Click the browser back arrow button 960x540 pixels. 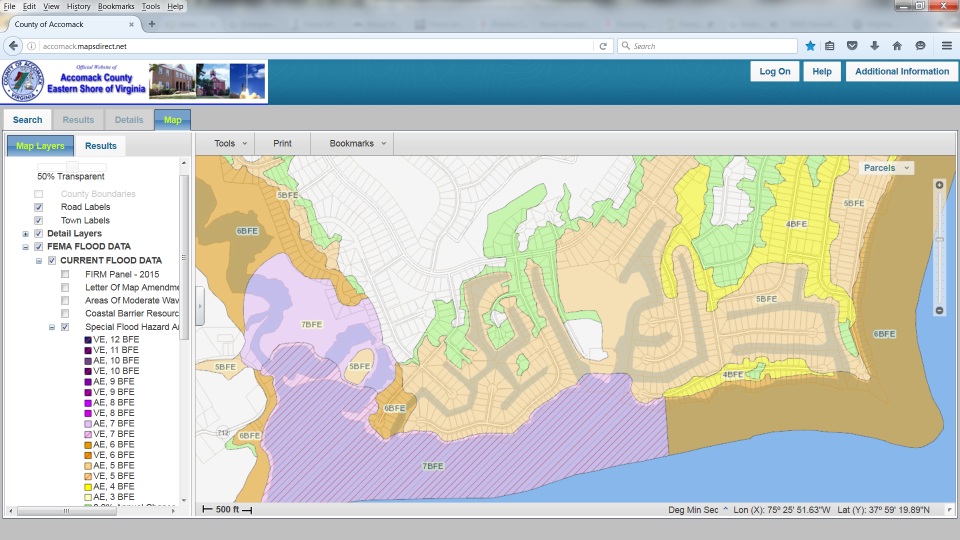pyautogui.click(x=14, y=46)
